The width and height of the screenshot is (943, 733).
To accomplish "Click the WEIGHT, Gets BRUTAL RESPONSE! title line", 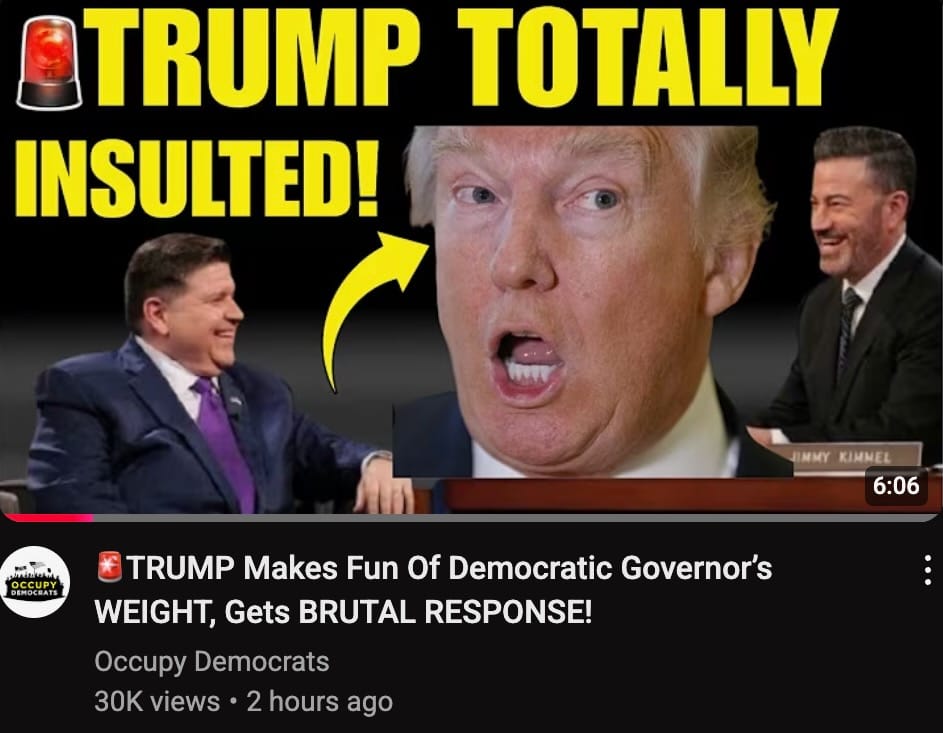I will click(x=343, y=612).
